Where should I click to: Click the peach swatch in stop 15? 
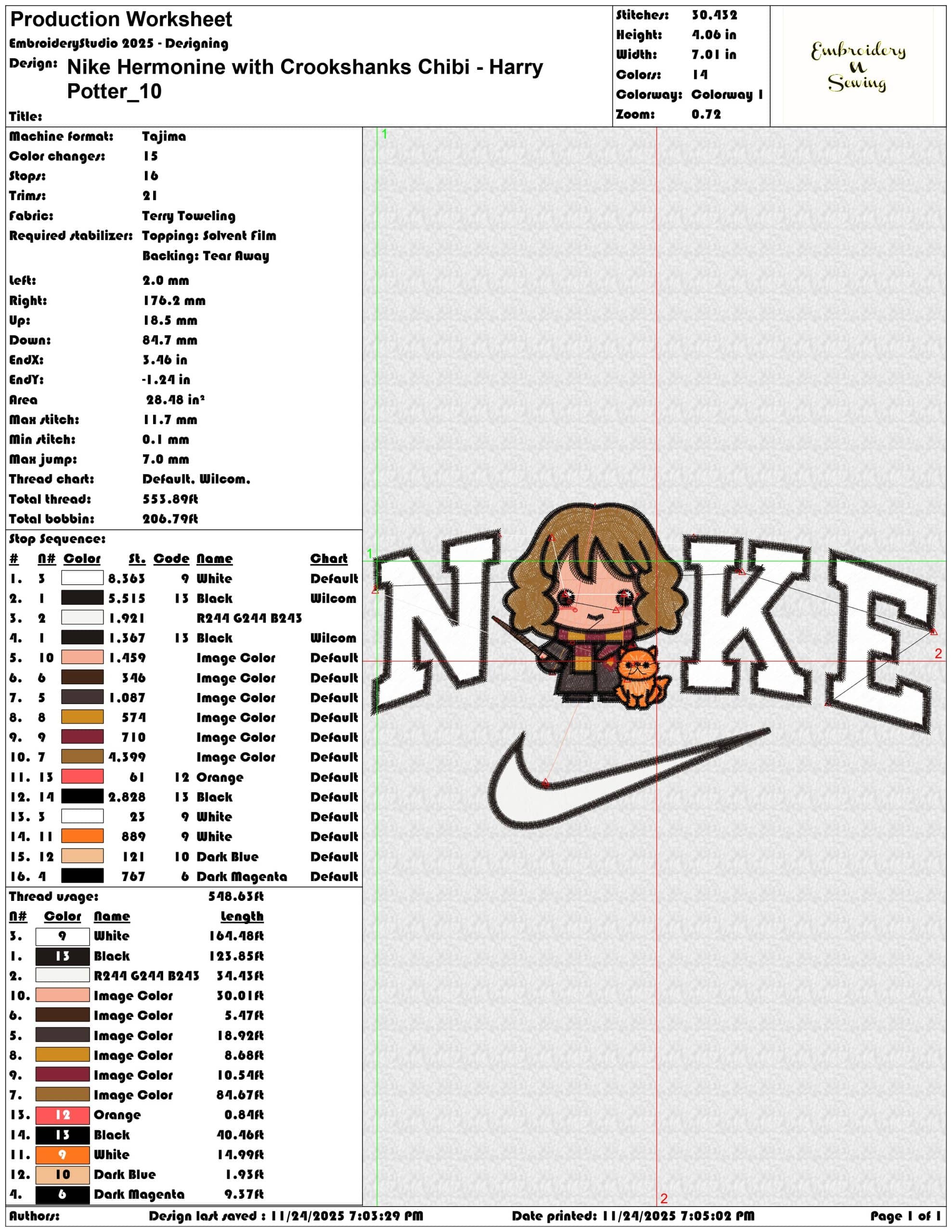point(82,856)
